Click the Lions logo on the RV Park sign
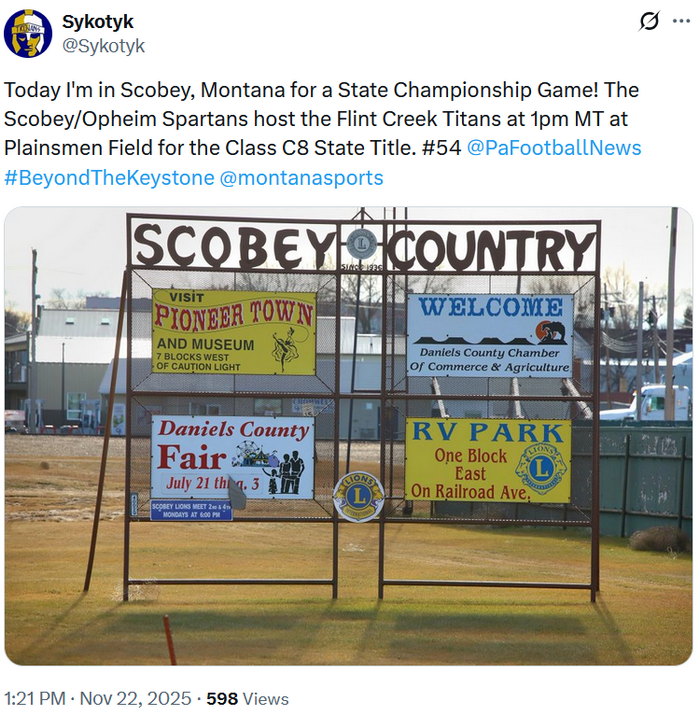Screen dimensions: 700x716 click(x=541, y=467)
